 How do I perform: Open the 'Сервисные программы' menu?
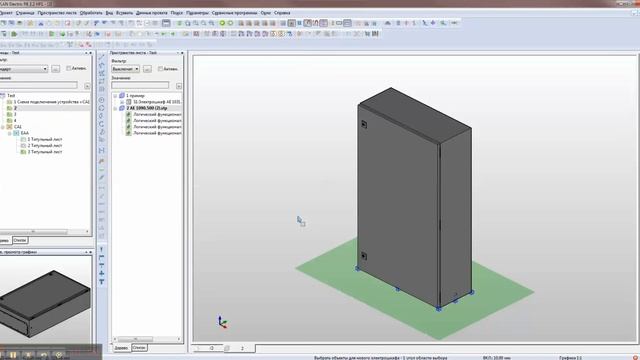[x=234, y=13]
